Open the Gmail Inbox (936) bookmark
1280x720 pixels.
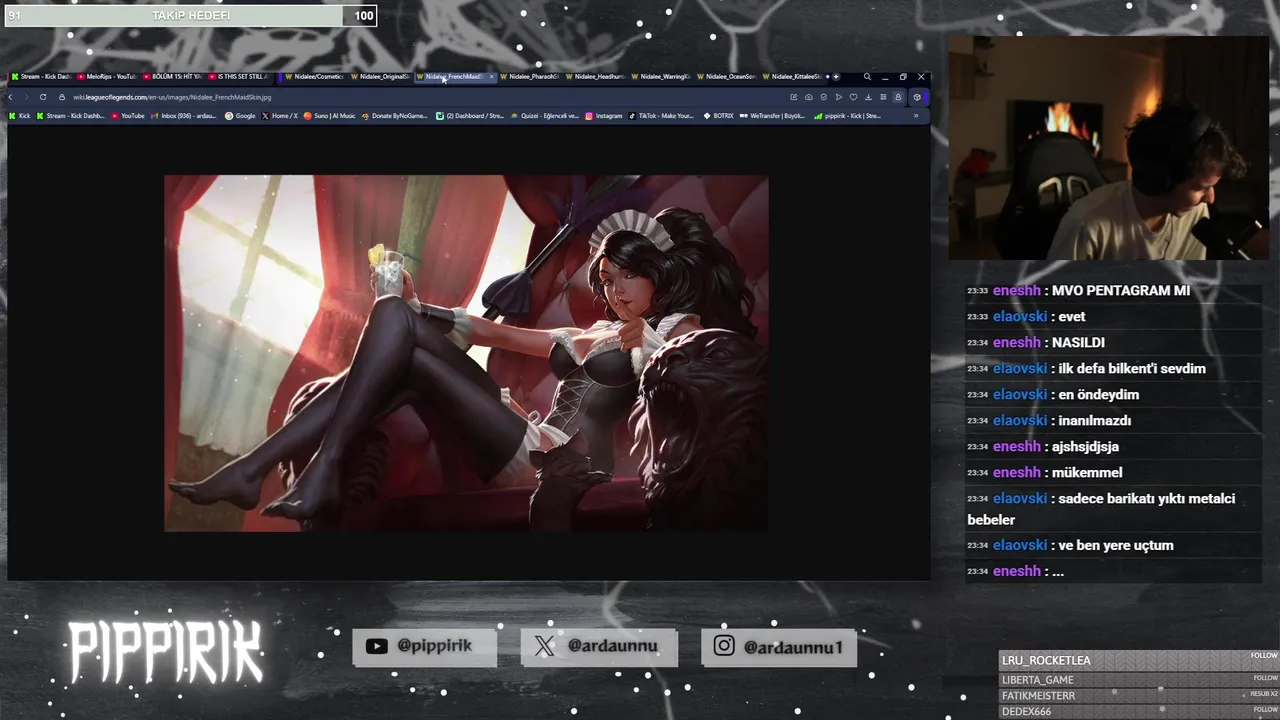click(183, 116)
